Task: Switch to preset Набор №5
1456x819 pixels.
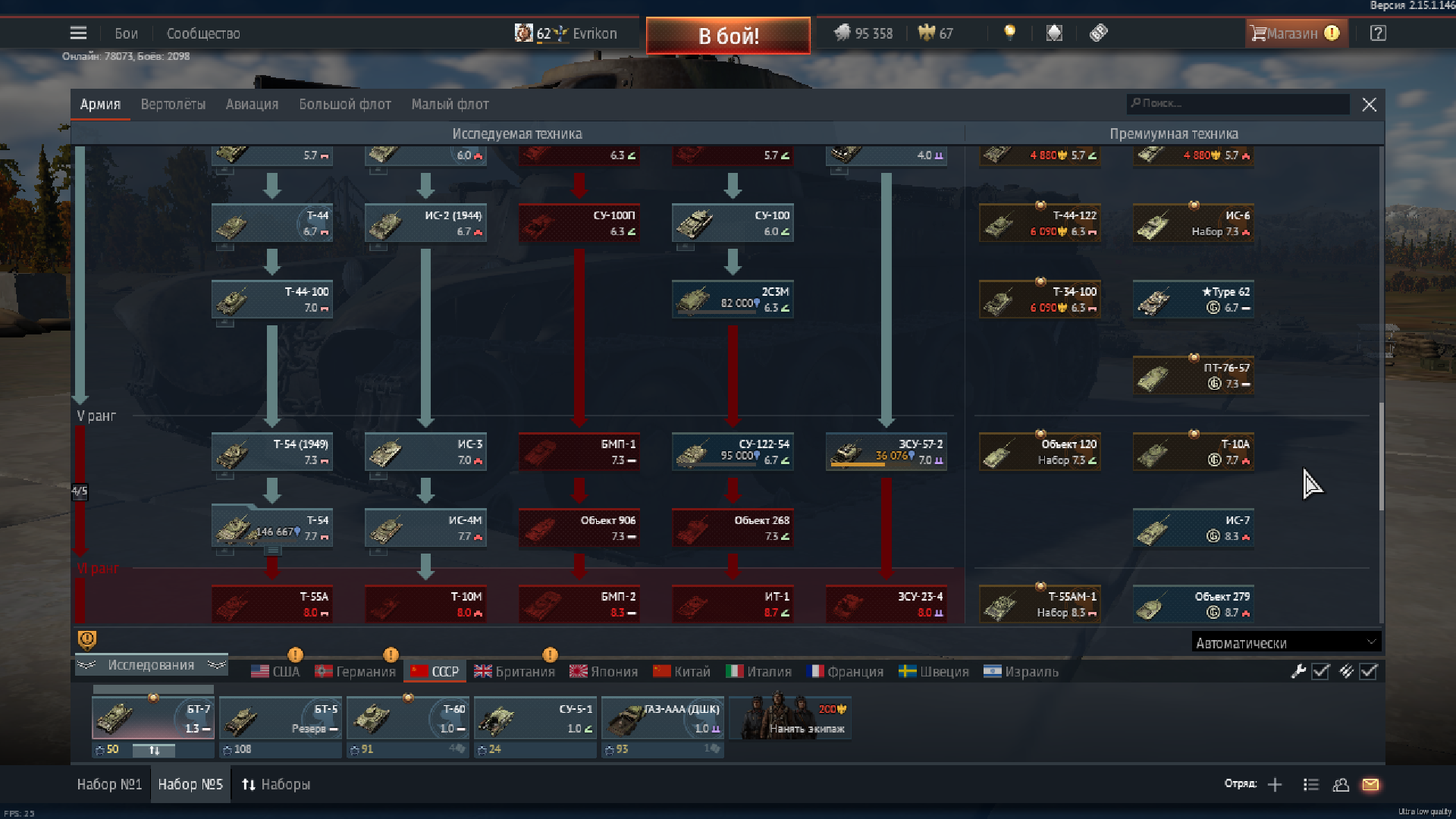Action: 190,785
